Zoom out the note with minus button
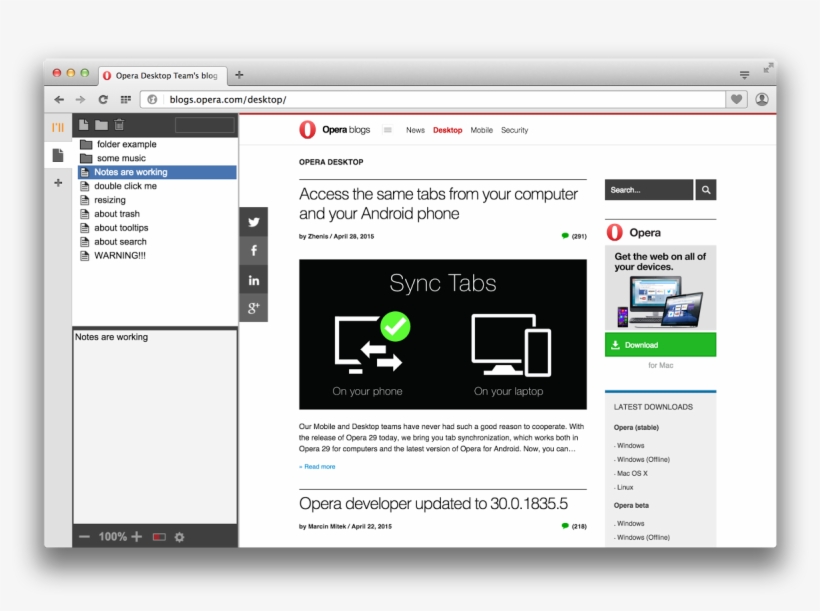 84,537
